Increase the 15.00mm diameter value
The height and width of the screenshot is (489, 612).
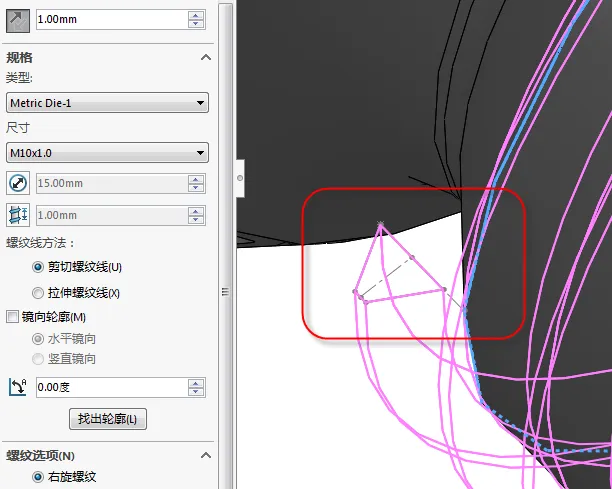click(196, 179)
